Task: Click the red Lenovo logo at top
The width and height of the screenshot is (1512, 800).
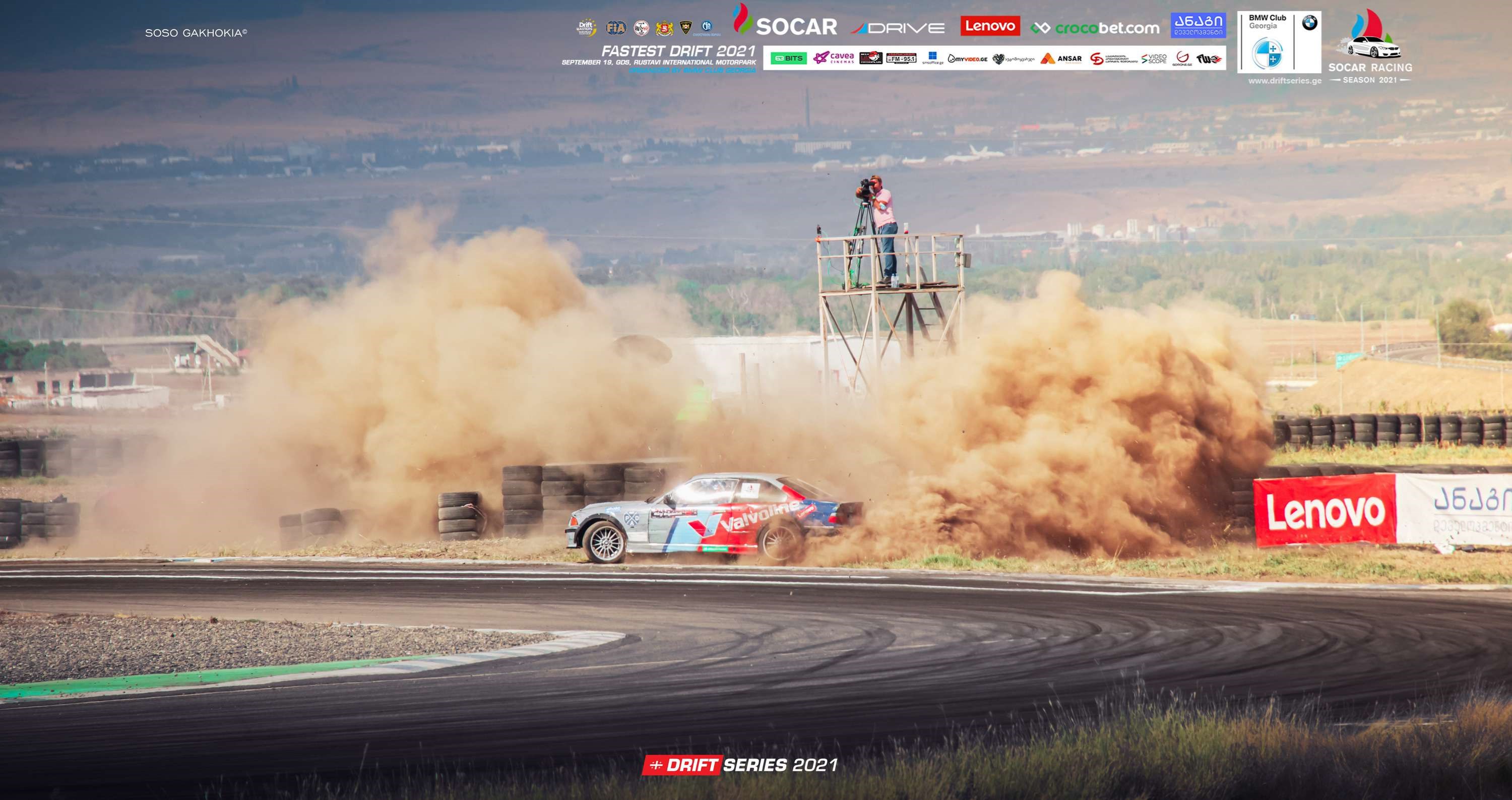Action: pyautogui.click(x=990, y=26)
